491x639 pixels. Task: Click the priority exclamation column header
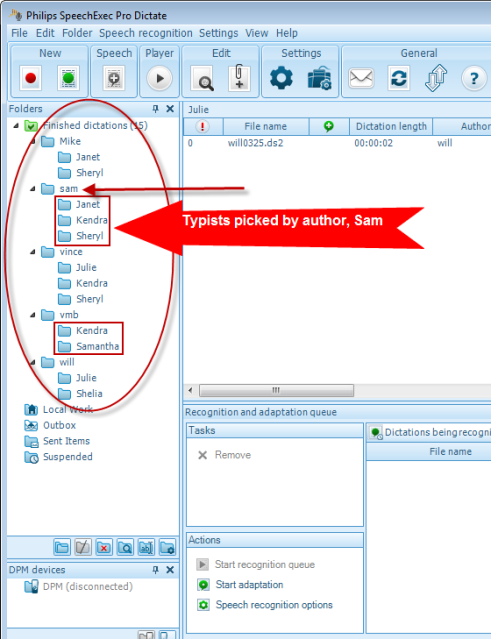pos(203,127)
